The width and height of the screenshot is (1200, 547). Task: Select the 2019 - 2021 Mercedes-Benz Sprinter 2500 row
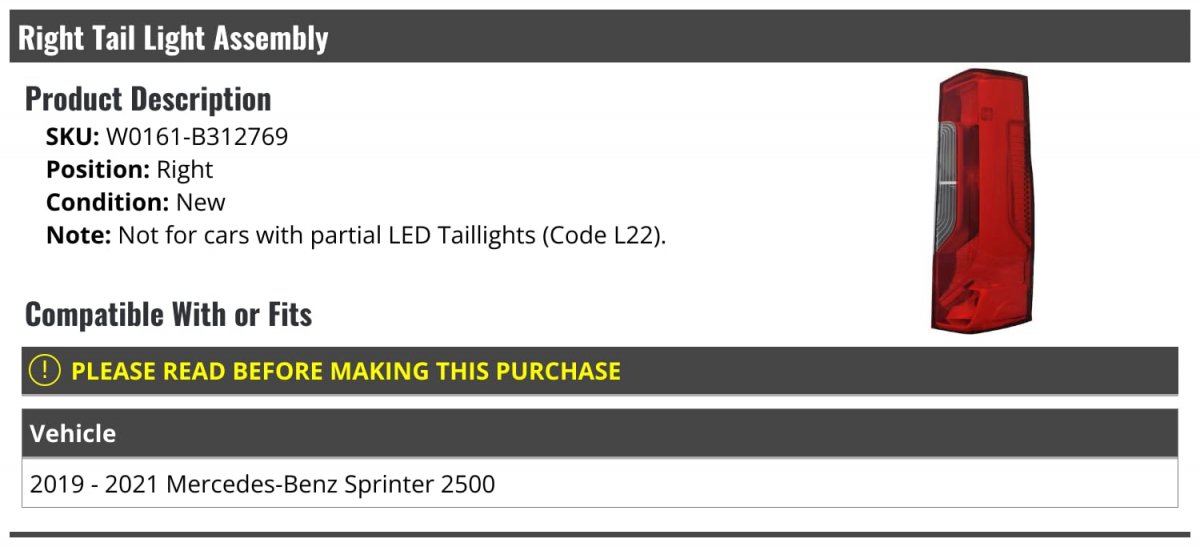[600, 484]
